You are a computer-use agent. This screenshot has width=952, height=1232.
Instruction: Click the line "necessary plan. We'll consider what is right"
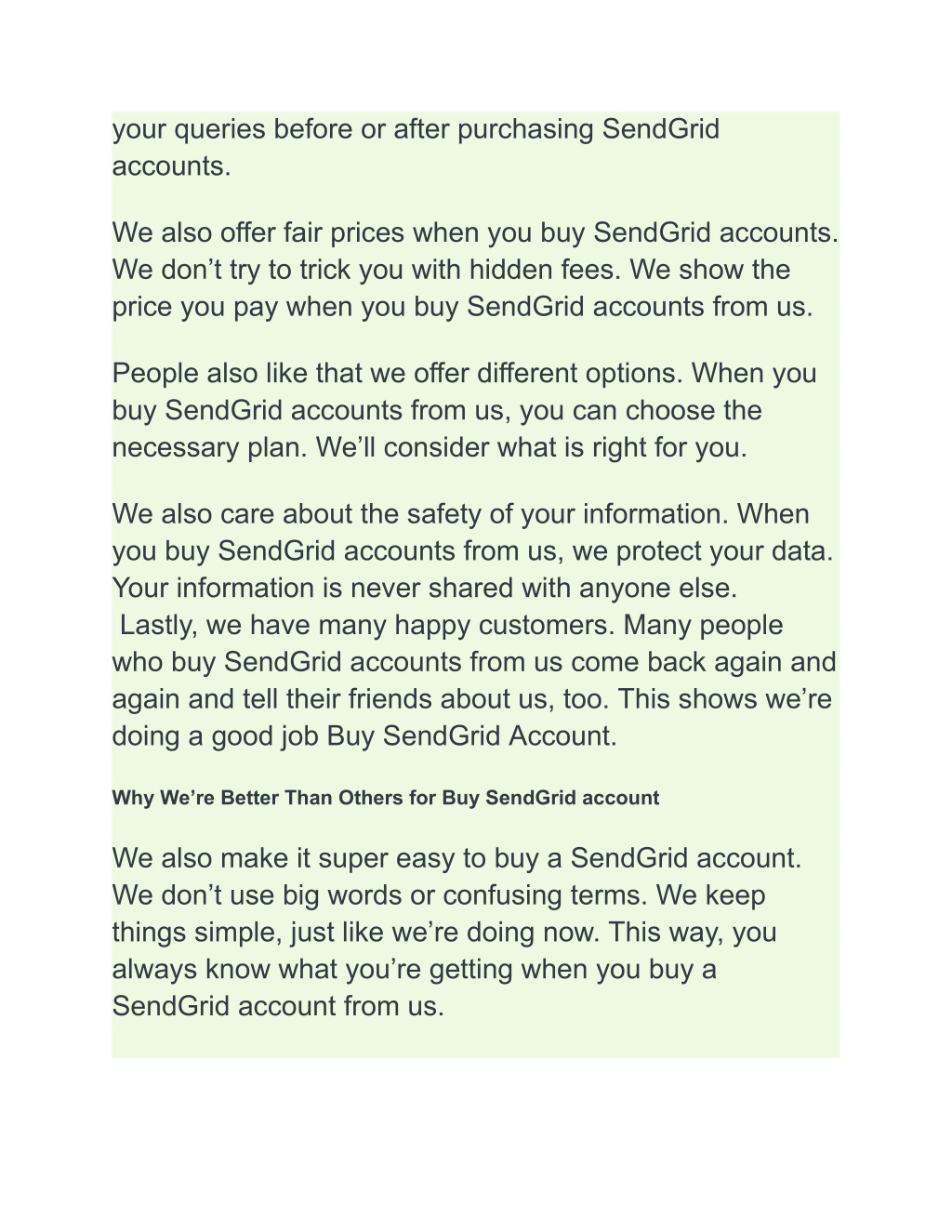point(430,447)
